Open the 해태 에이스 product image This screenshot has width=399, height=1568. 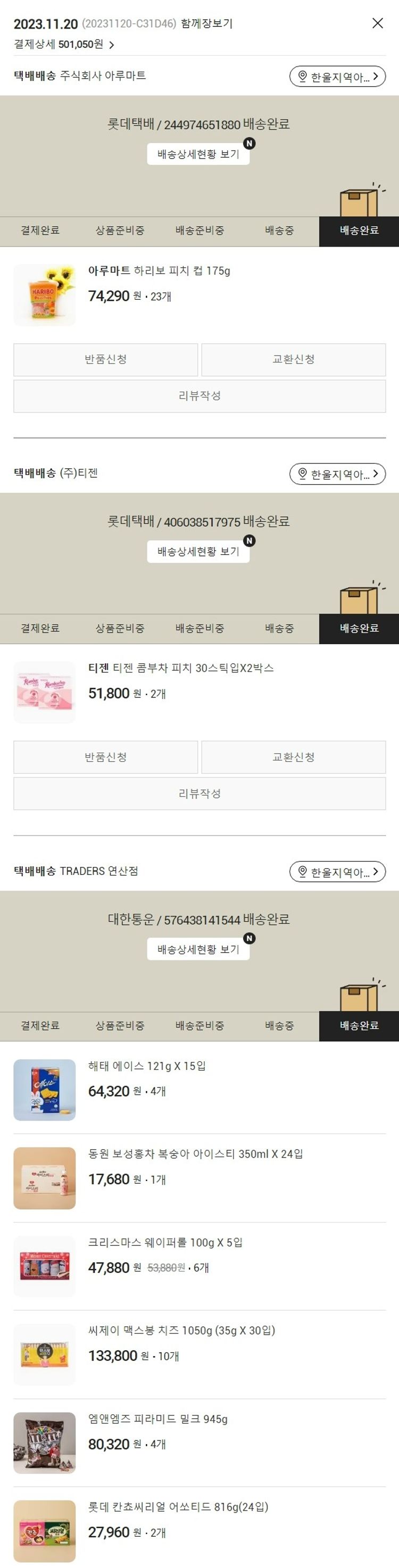[45, 1090]
